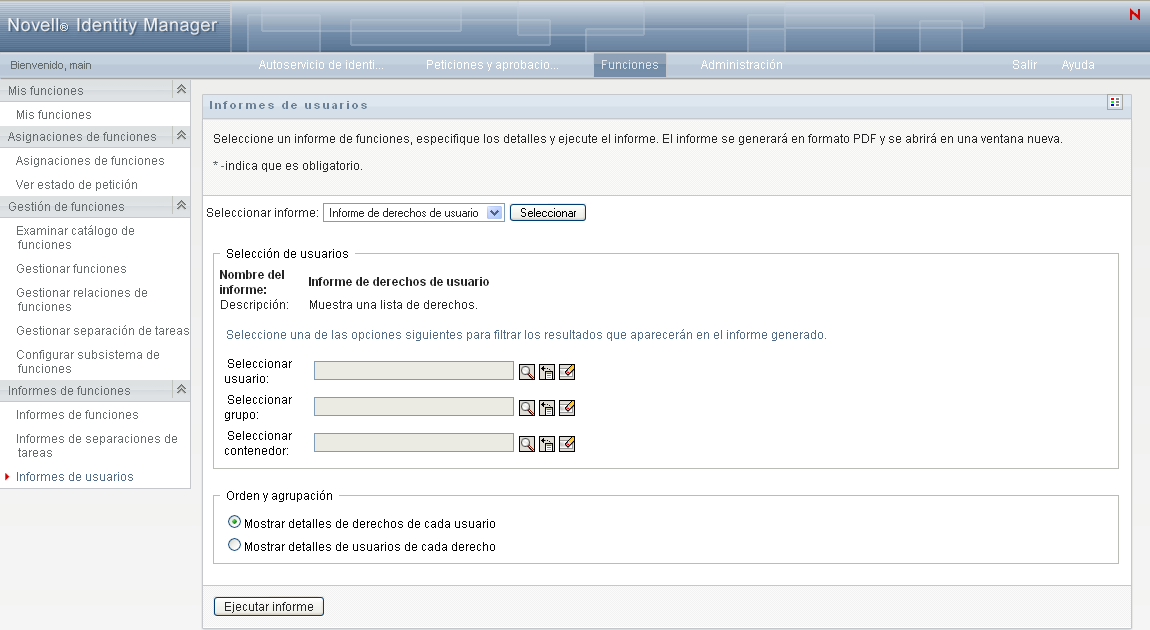Open the search lookup for Seleccionar usuario

click(527, 372)
